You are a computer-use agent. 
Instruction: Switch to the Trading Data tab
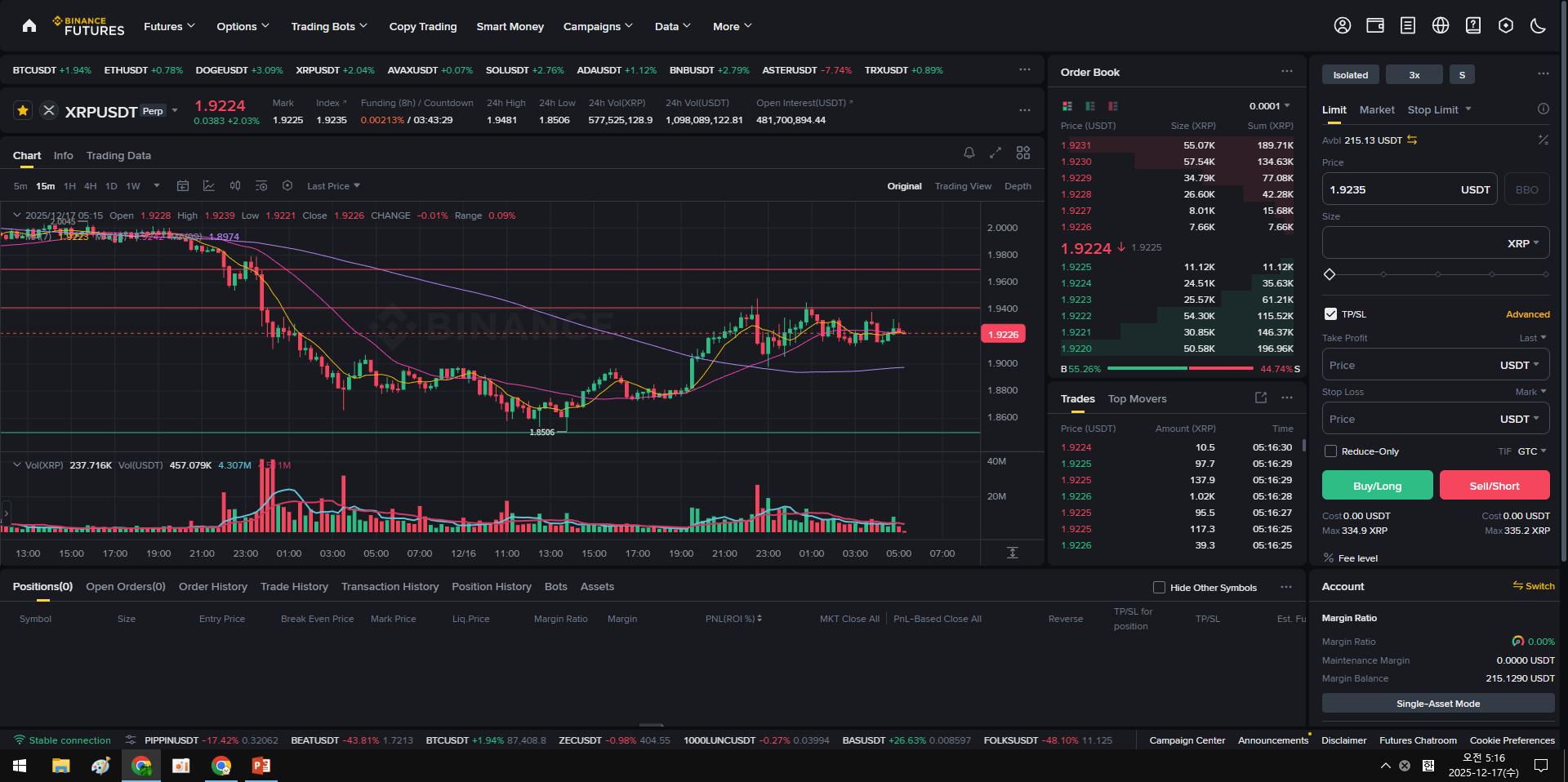coord(118,155)
